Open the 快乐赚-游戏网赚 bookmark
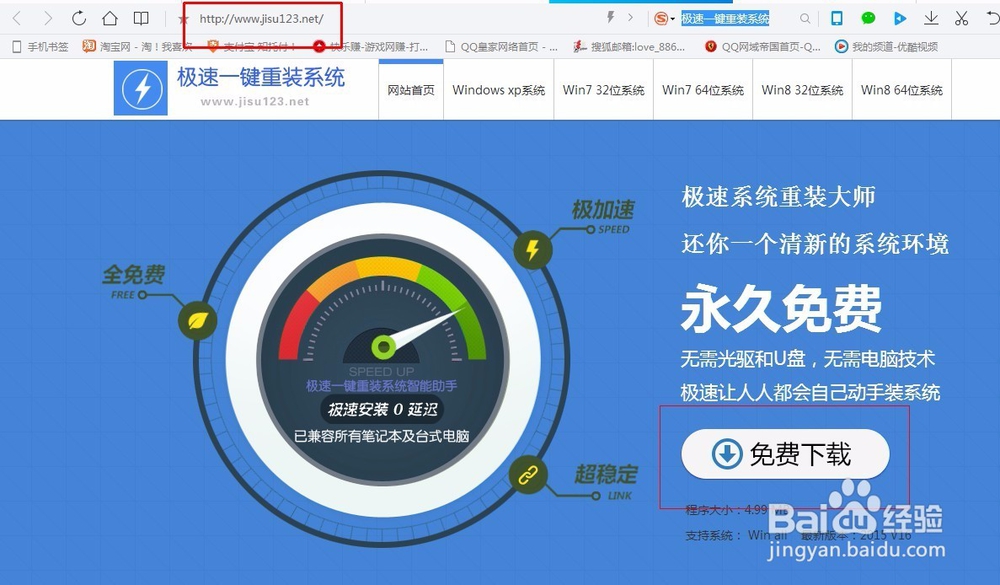This screenshot has height=585, width=1000. click(371, 47)
